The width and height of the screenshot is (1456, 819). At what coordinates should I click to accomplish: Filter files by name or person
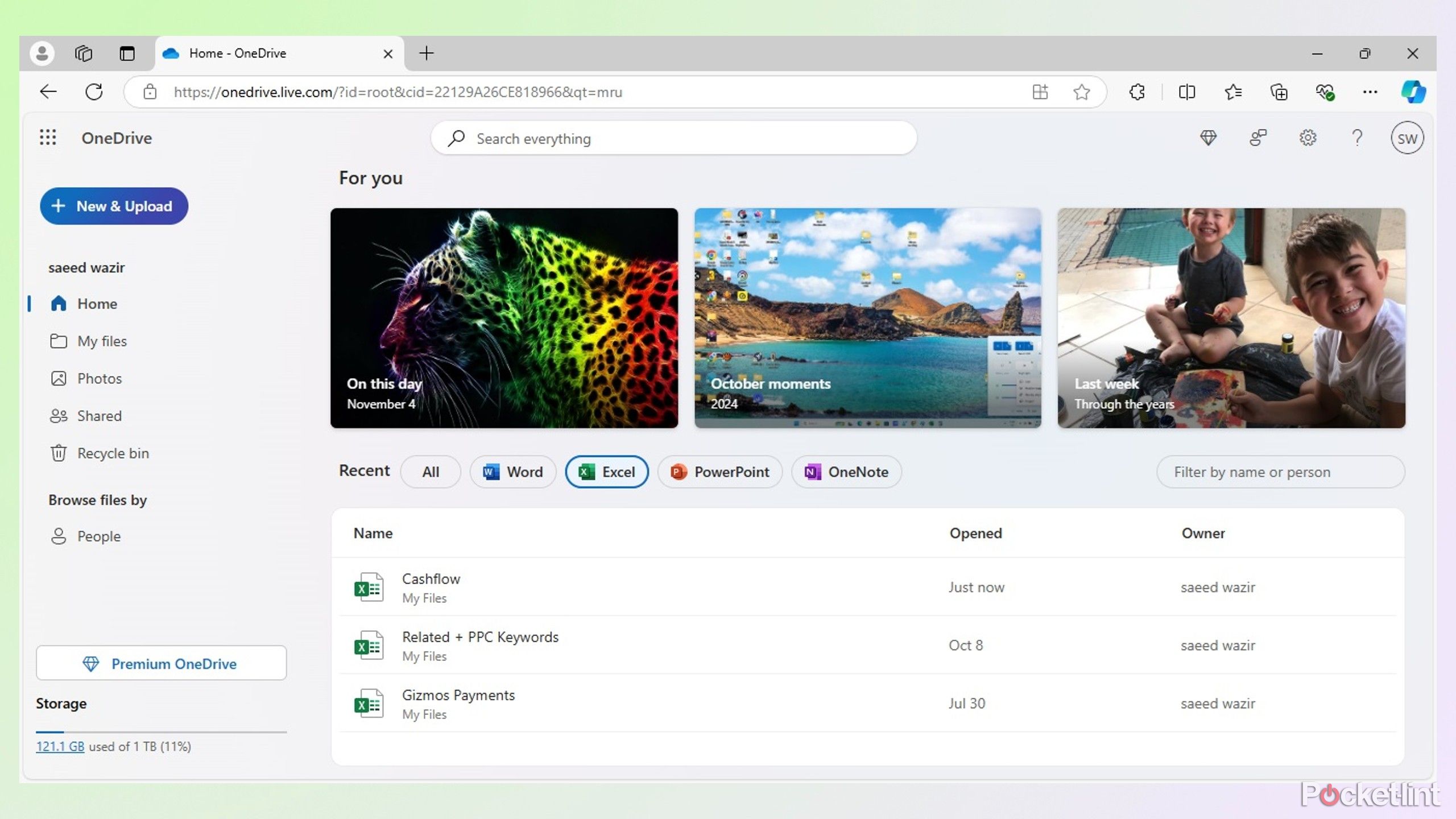point(1282,471)
